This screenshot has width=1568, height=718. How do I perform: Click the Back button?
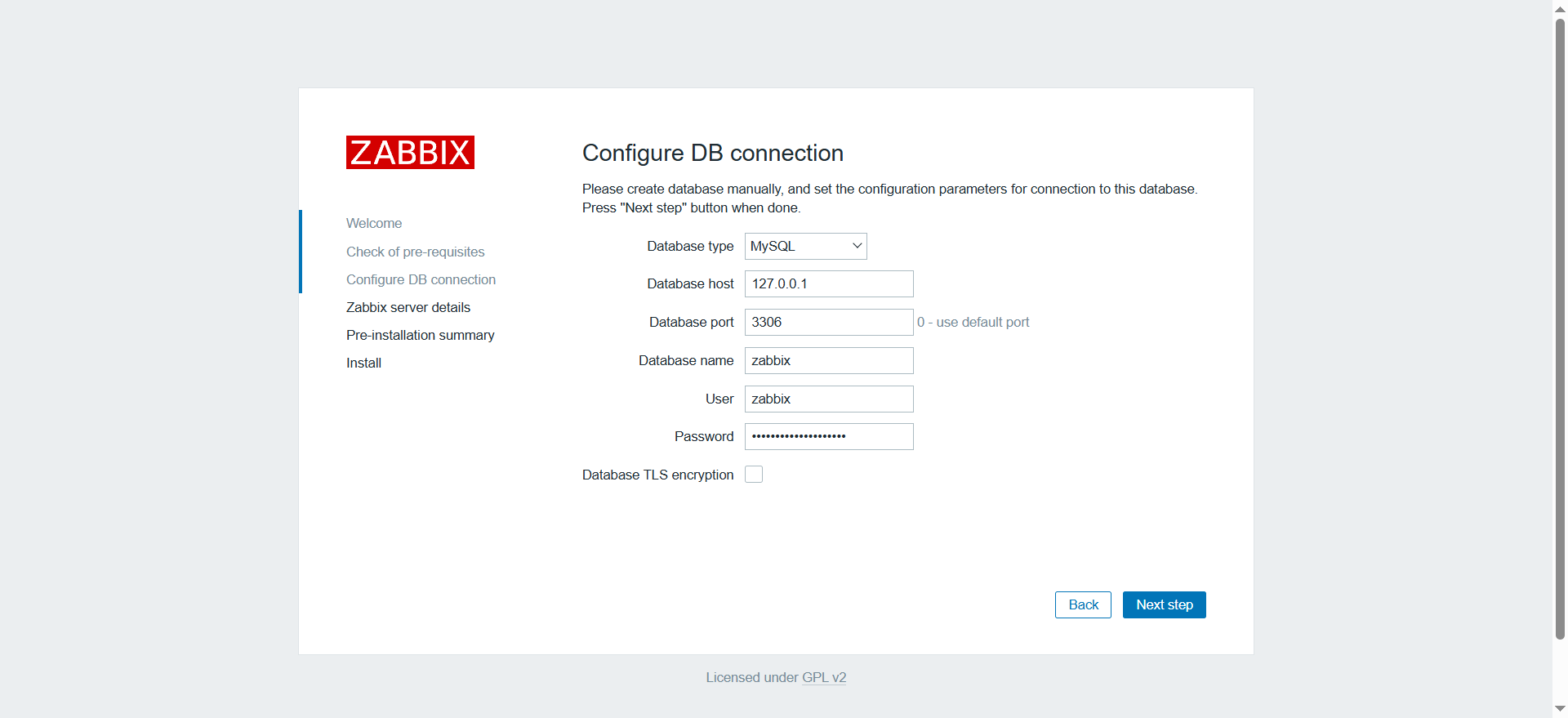[x=1083, y=604]
